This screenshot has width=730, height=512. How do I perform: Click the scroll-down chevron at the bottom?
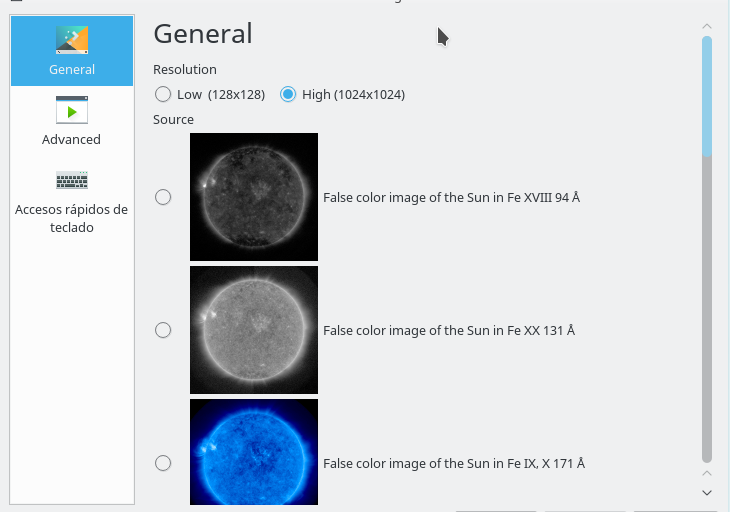[707, 492]
